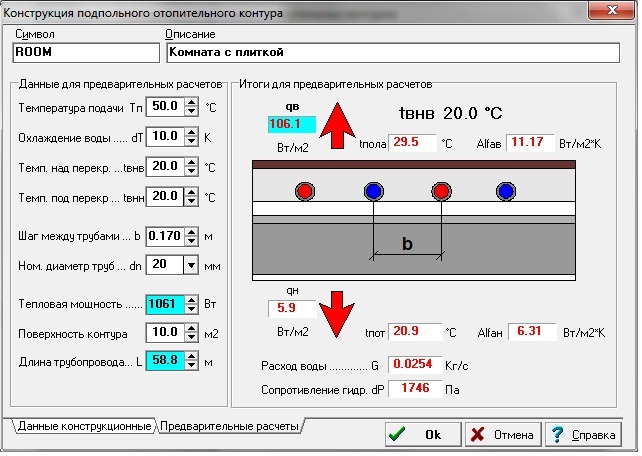Click the green checkmark on Ok button
This screenshot has height=456, width=642.
[397, 434]
